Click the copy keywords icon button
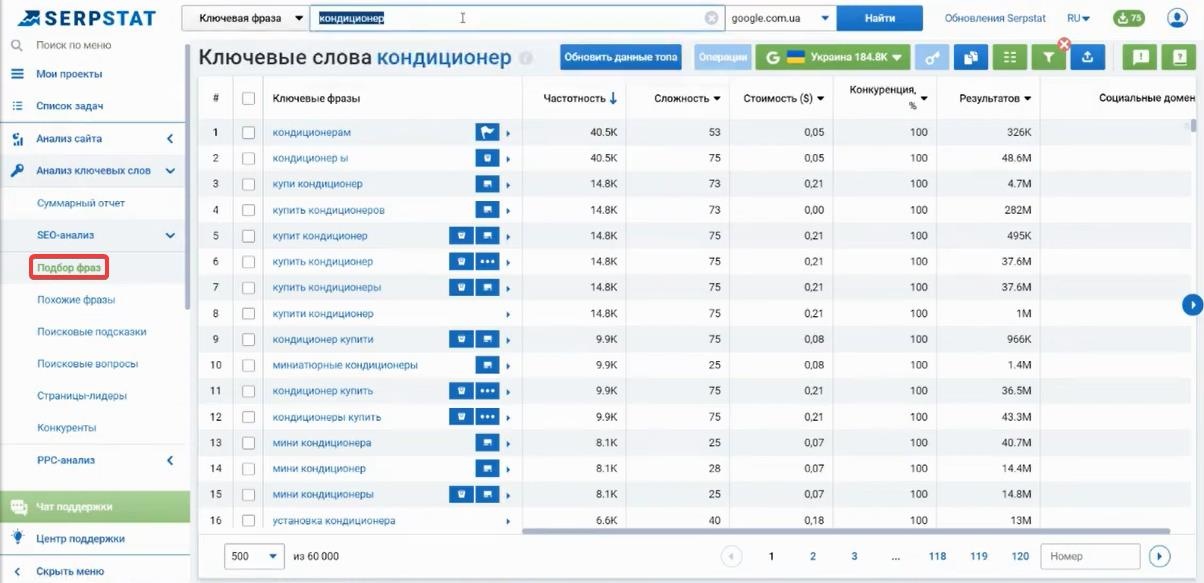Image resolution: width=1204 pixels, height=583 pixels. tap(970, 57)
